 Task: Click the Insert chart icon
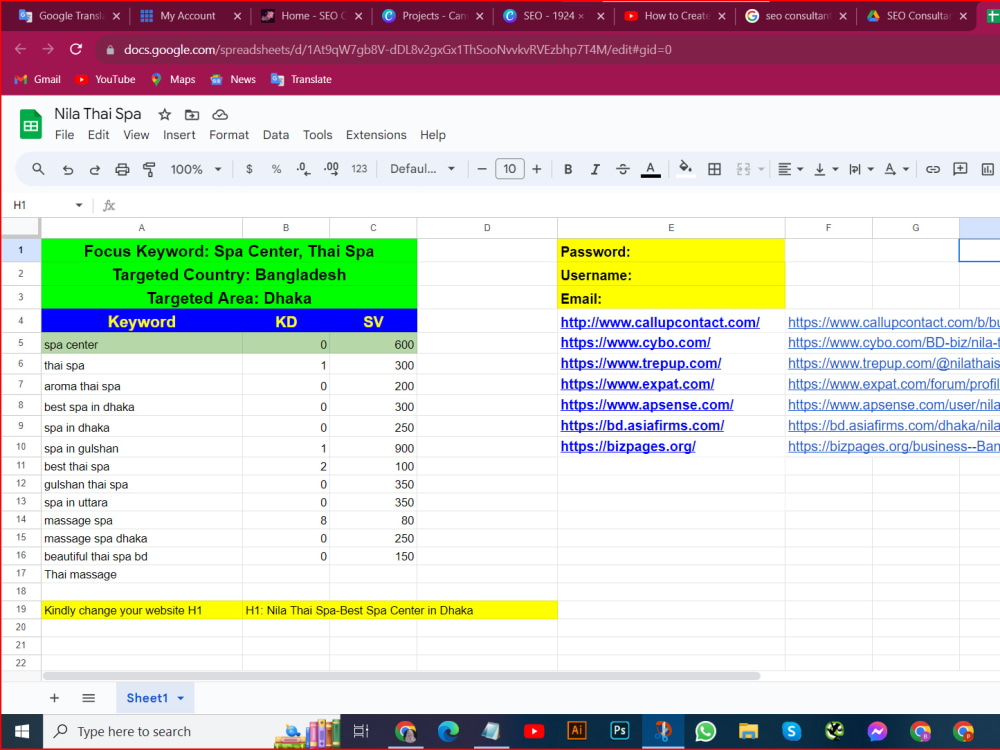pyautogui.click(x=987, y=169)
